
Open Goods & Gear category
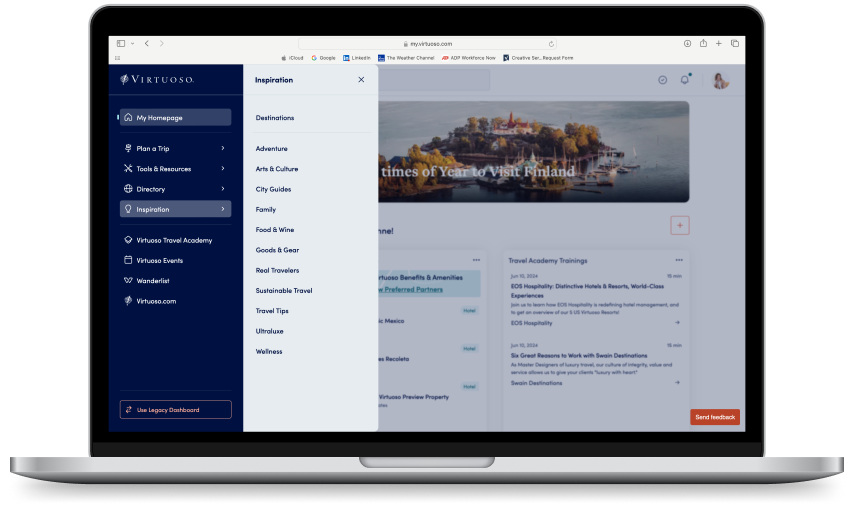[277, 250]
